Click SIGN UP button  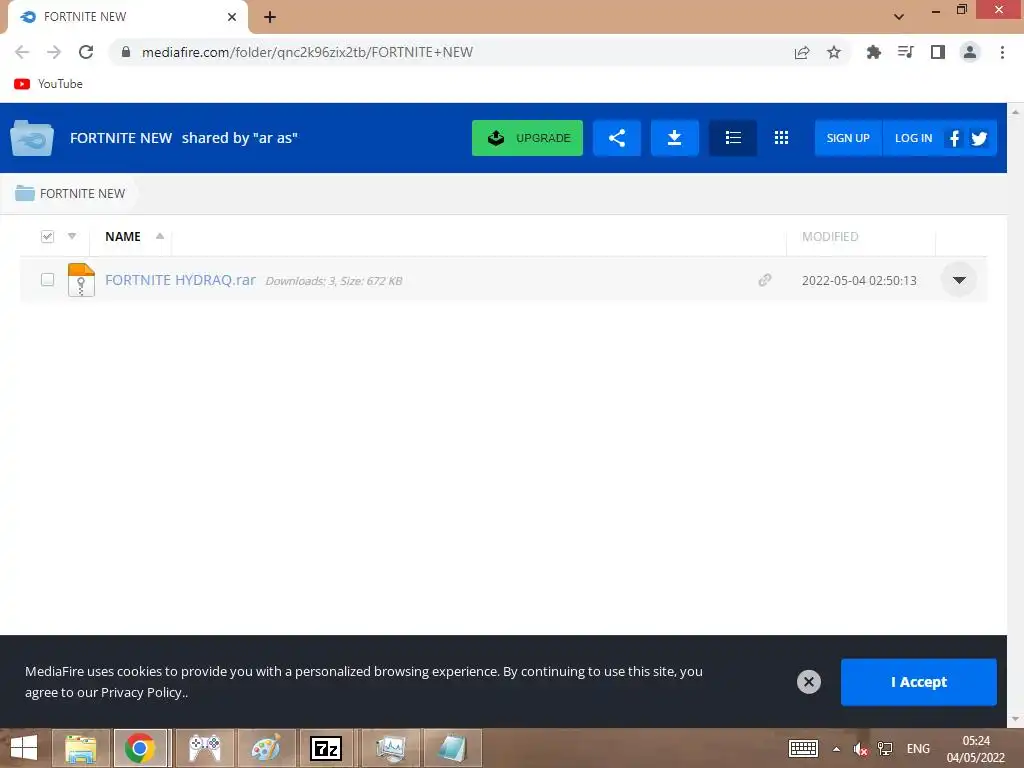tap(848, 138)
